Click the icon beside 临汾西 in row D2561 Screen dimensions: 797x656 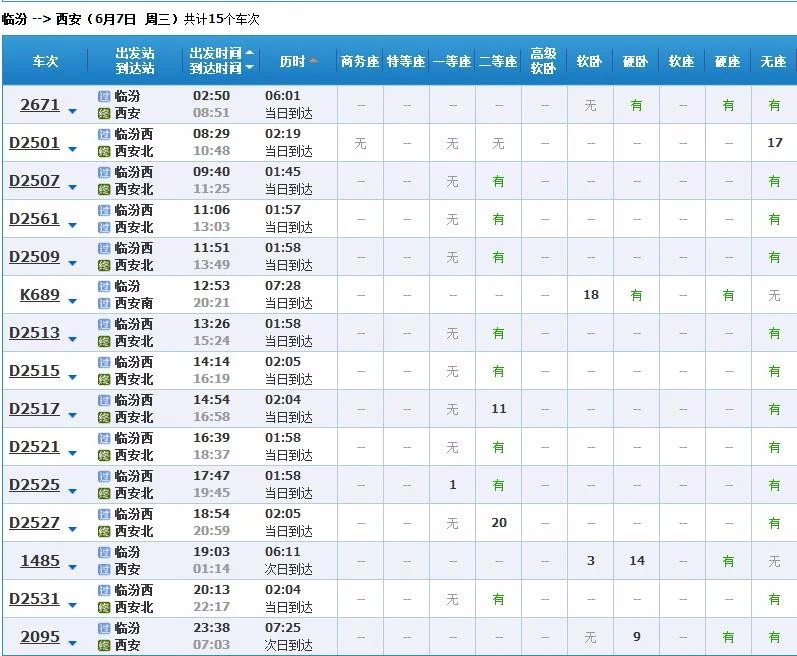click(104, 210)
